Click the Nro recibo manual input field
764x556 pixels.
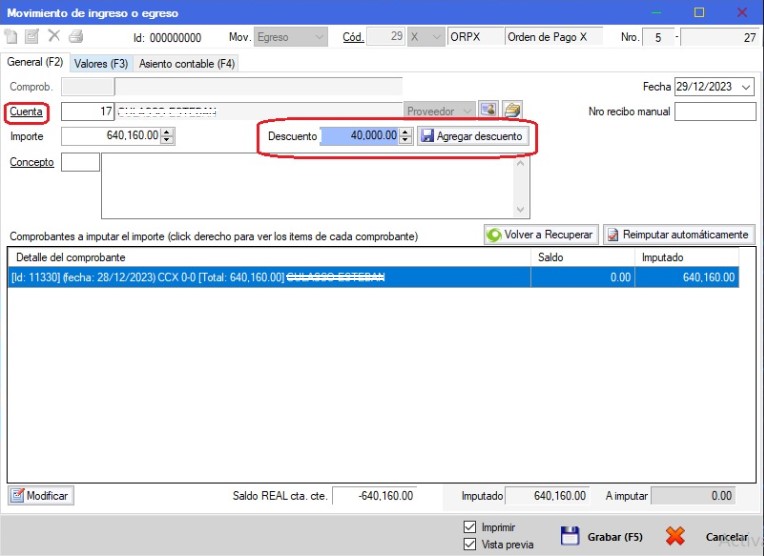point(714,111)
